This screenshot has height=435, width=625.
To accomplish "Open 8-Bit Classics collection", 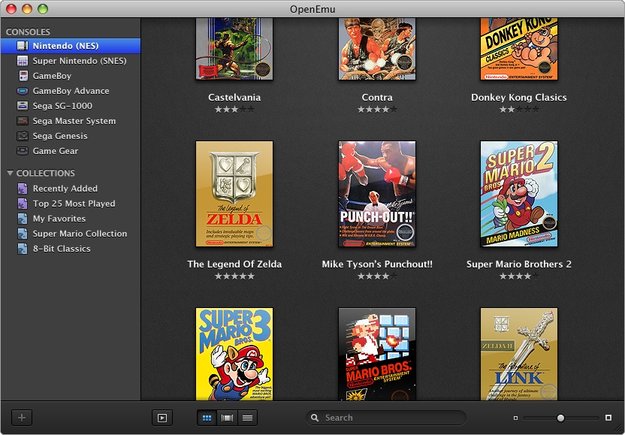I will (71, 249).
